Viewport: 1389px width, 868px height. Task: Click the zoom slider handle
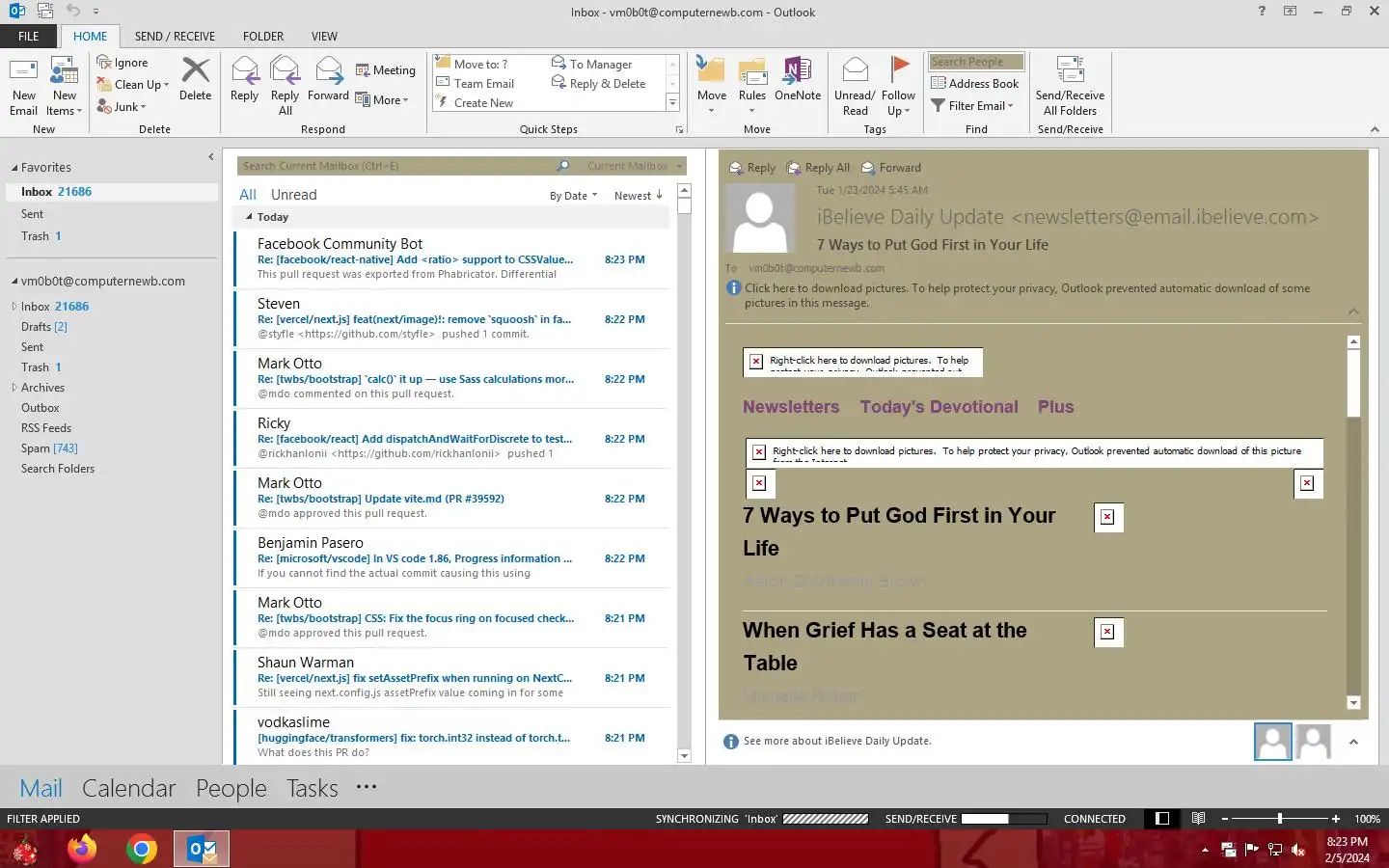point(1280,818)
